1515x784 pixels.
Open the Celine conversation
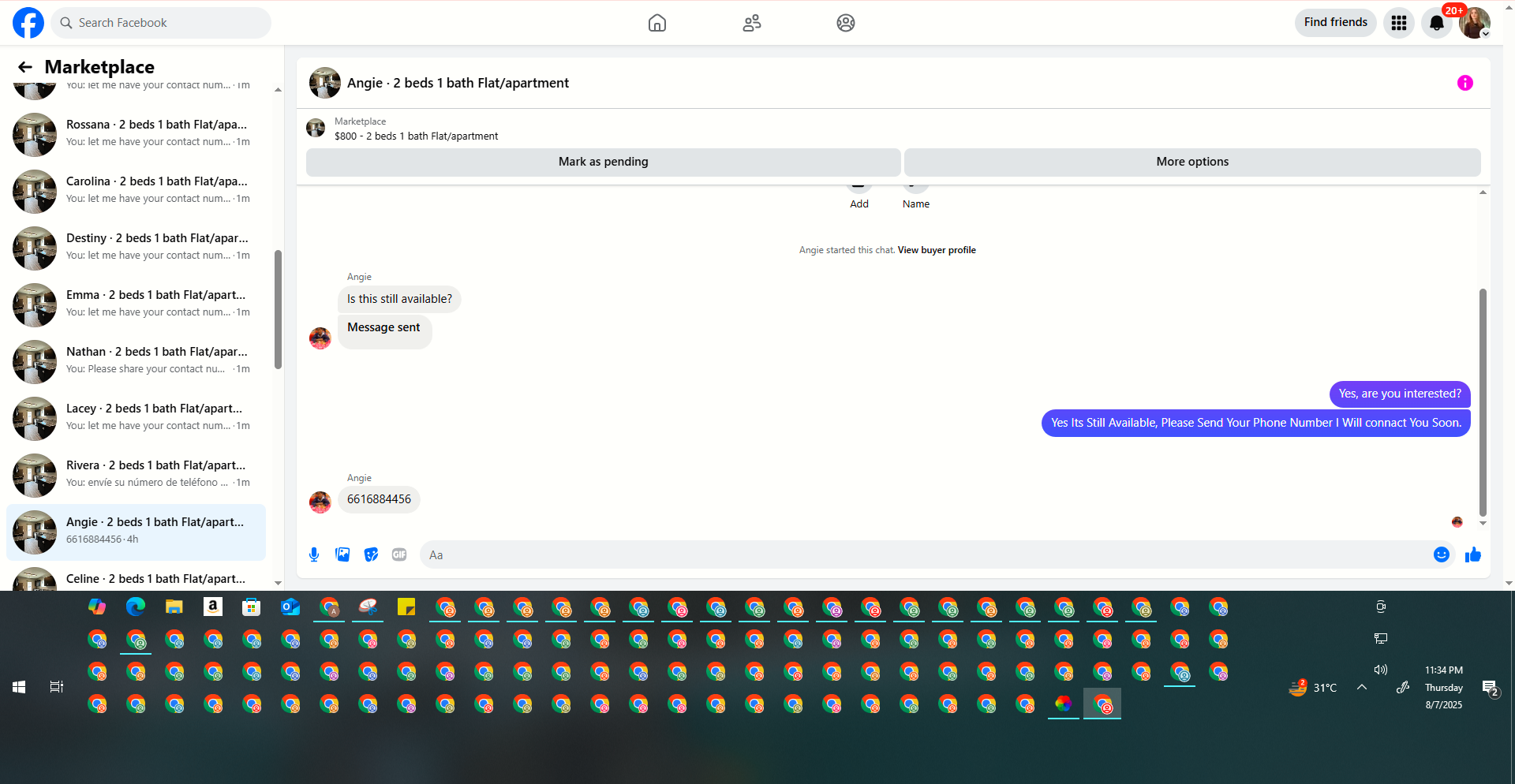pyautogui.click(x=136, y=578)
